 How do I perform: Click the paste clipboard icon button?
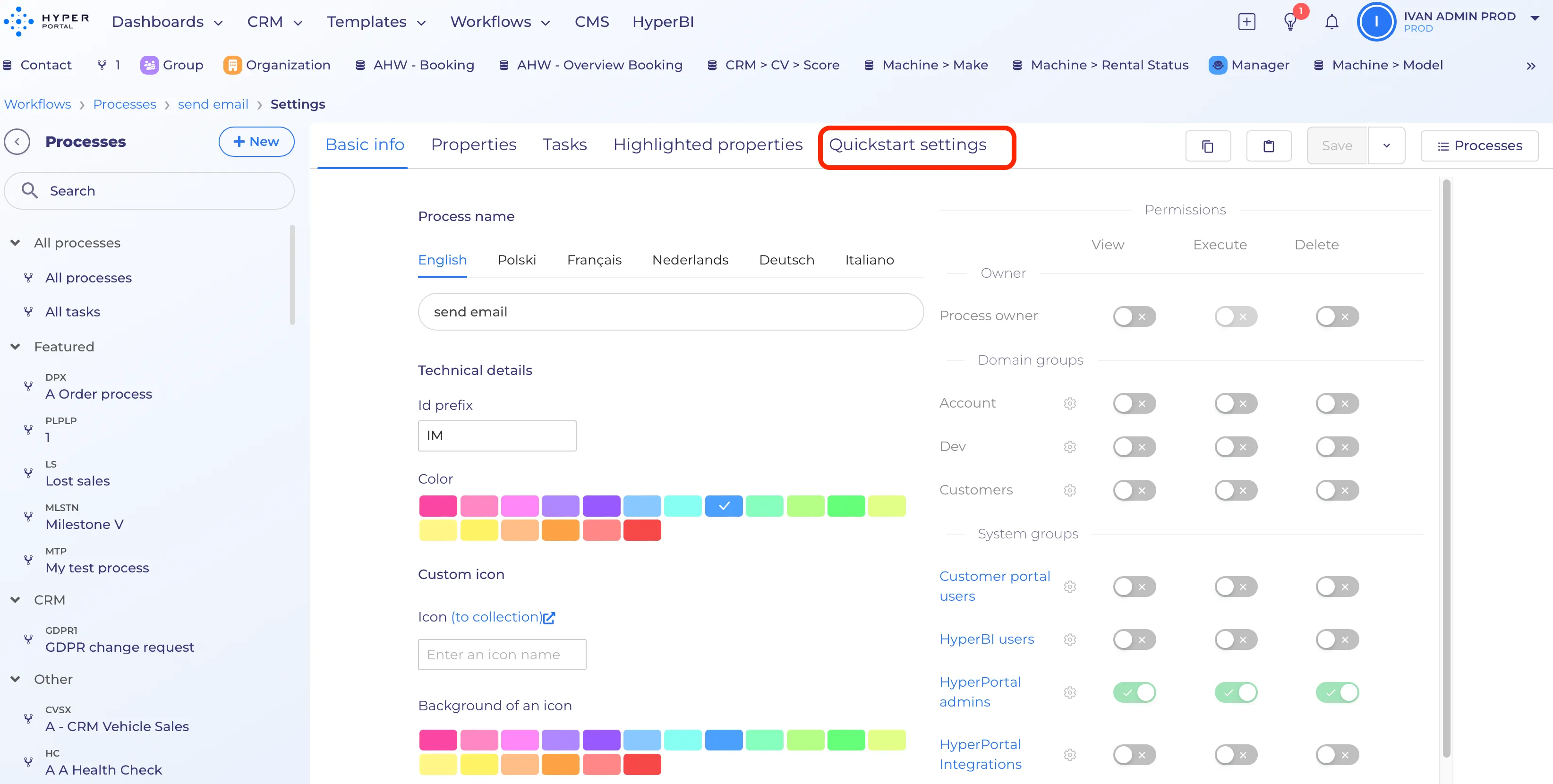click(x=1269, y=146)
